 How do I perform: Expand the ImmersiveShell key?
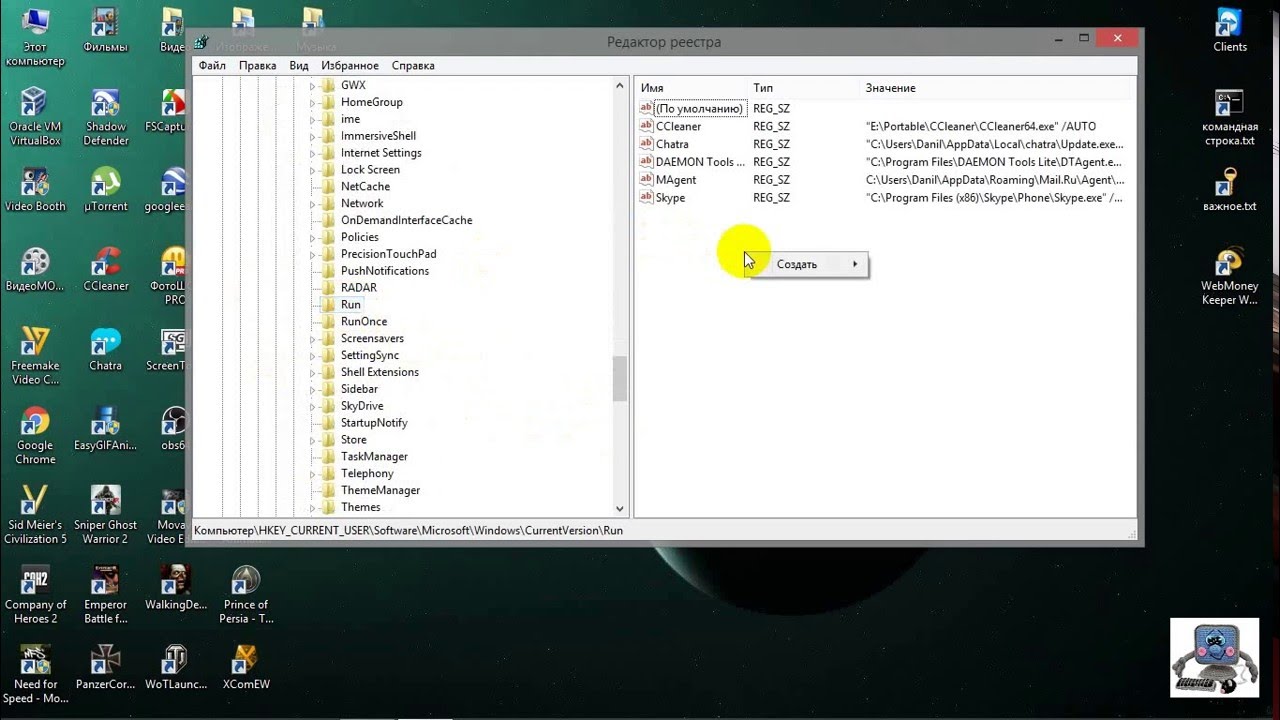[312, 136]
